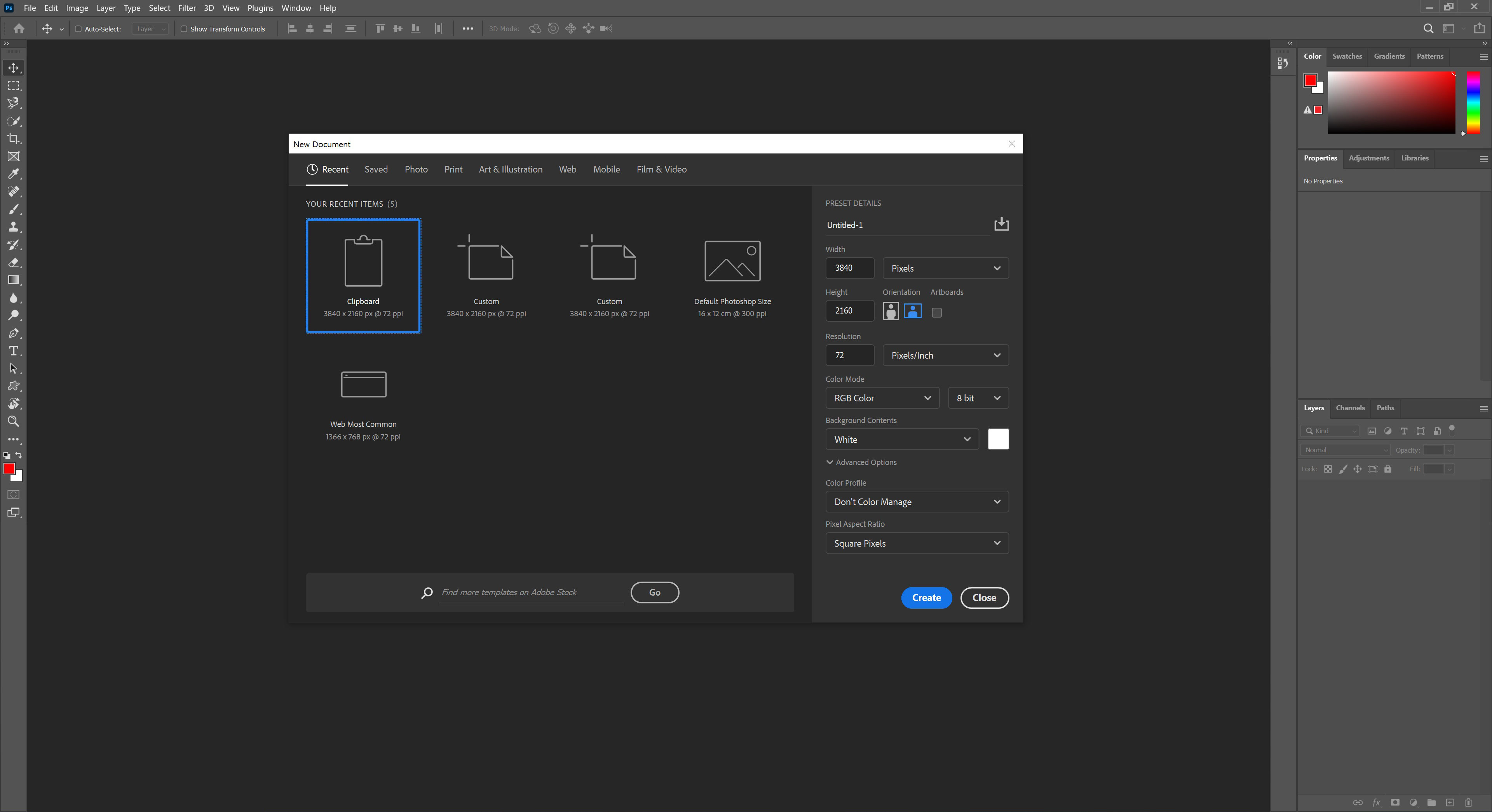The width and height of the screenshot is (1492, 812).
Task: Select the Rectangular Marquee tool
Action: (x=13, y=86)
